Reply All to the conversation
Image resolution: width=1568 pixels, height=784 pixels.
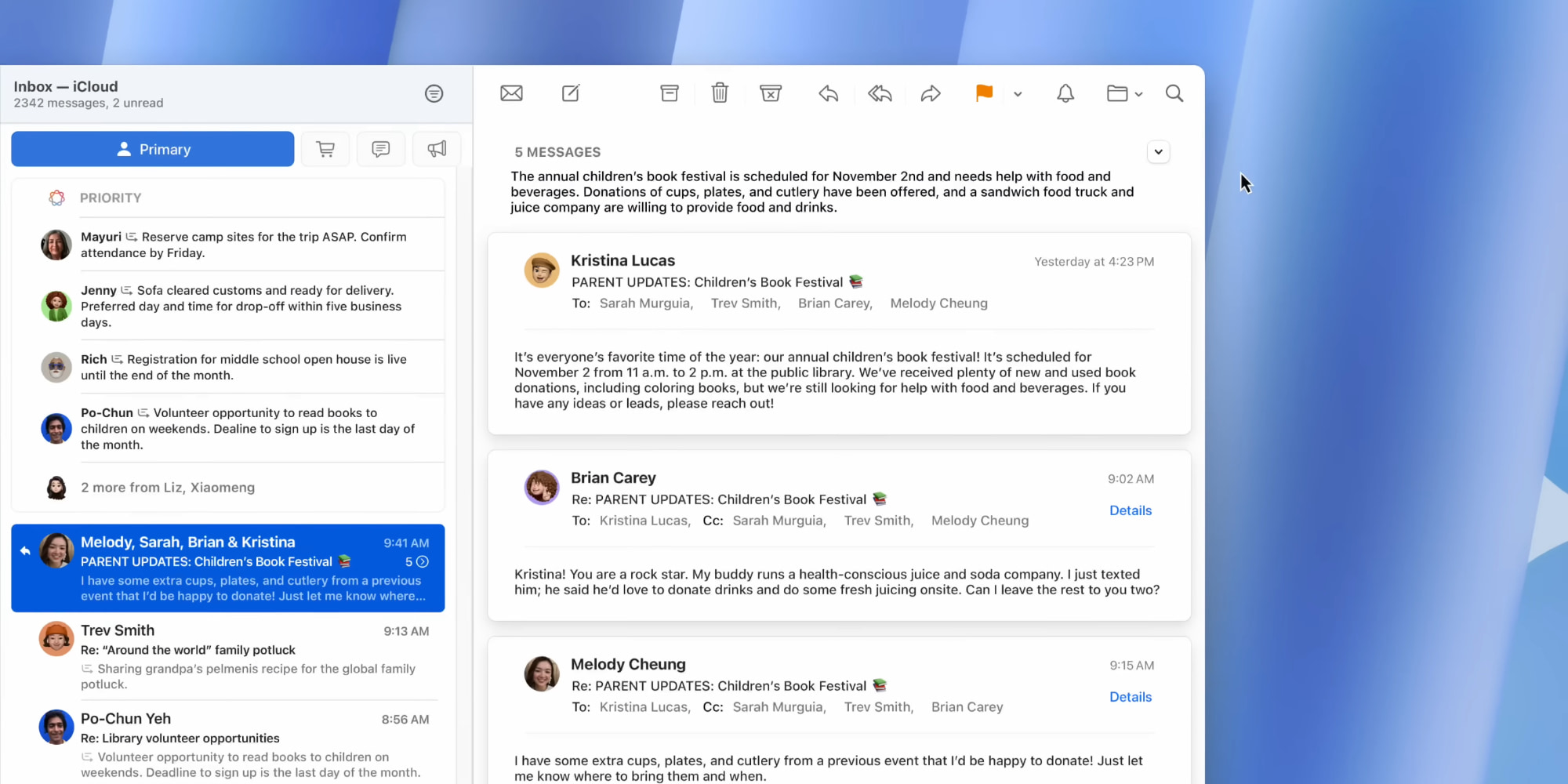(879, 93)
